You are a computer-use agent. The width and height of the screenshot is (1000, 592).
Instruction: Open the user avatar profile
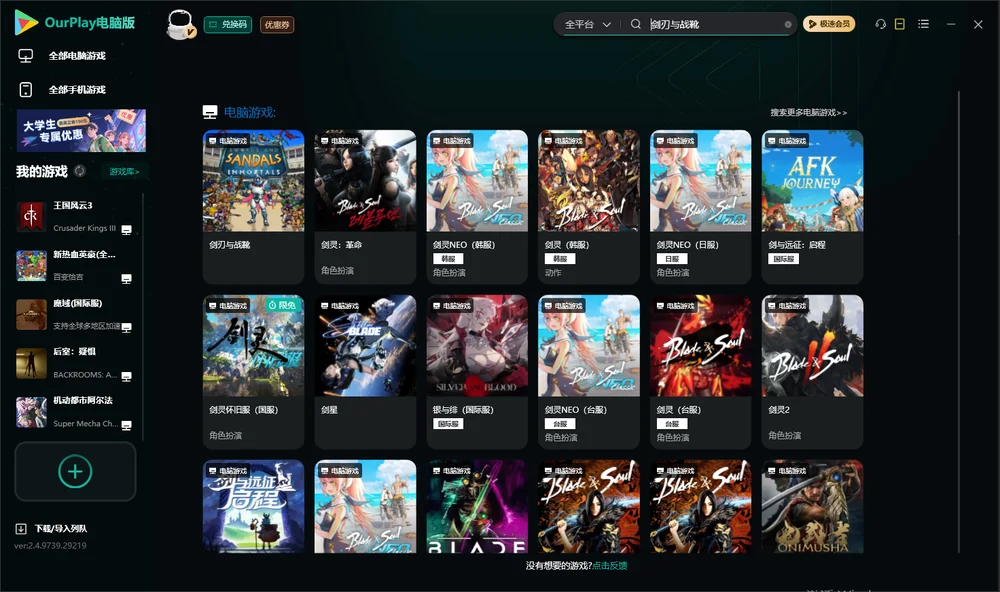click(x=180, y=24)
